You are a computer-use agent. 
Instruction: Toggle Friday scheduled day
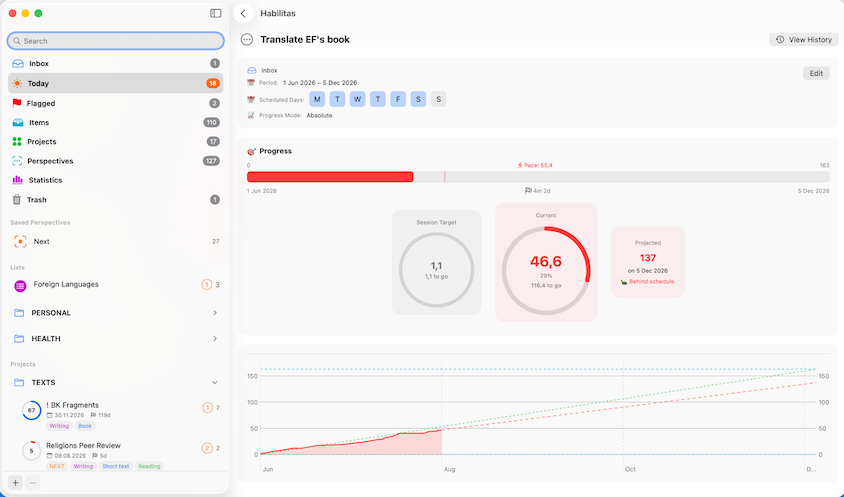398,99
